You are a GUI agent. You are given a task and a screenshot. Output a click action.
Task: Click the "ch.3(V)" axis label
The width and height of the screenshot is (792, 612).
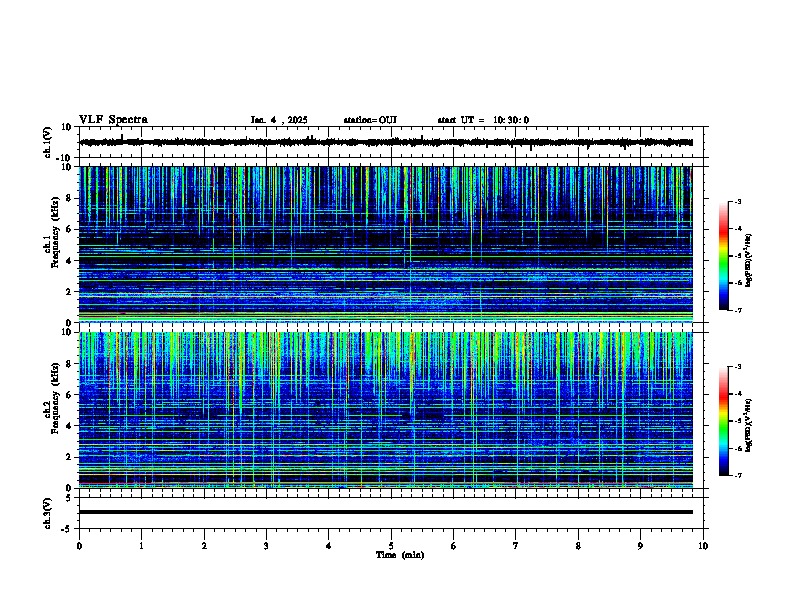coord(47,513)
